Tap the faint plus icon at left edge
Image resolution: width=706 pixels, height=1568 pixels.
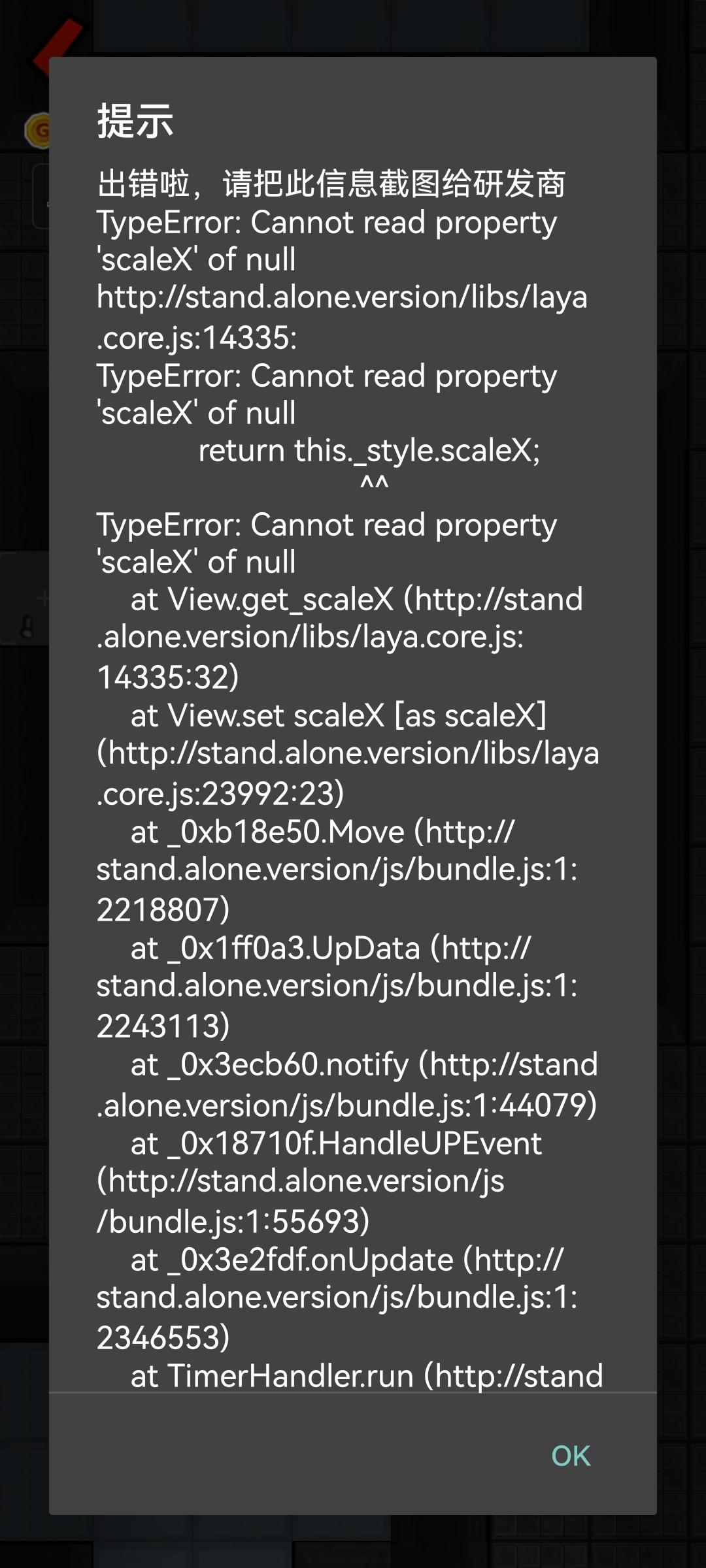(42, 597)
